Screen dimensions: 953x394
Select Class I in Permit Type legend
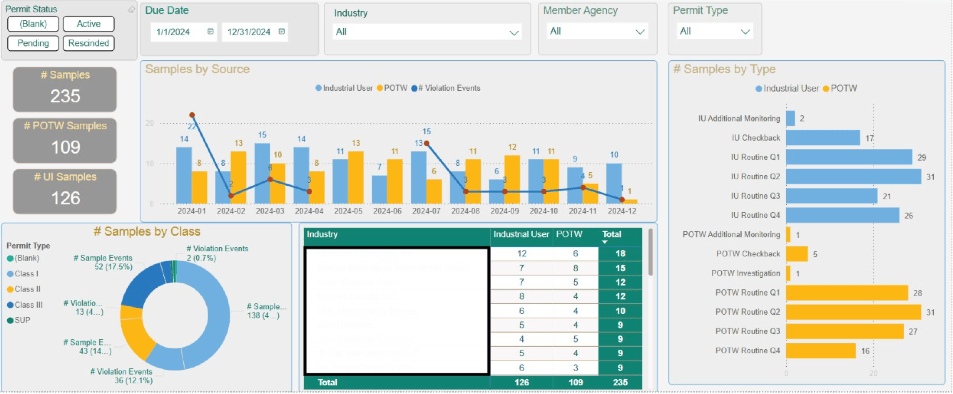(23, 274)
